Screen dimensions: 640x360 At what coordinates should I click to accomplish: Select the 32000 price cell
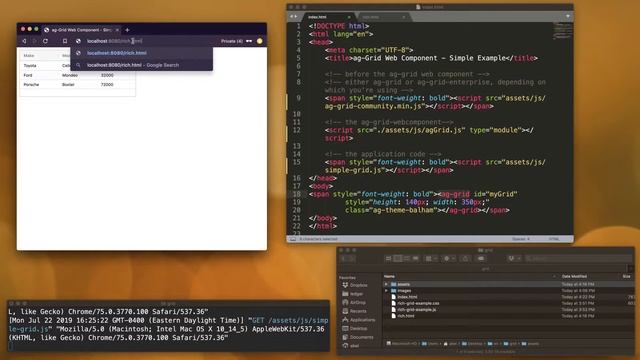point(107,75)
